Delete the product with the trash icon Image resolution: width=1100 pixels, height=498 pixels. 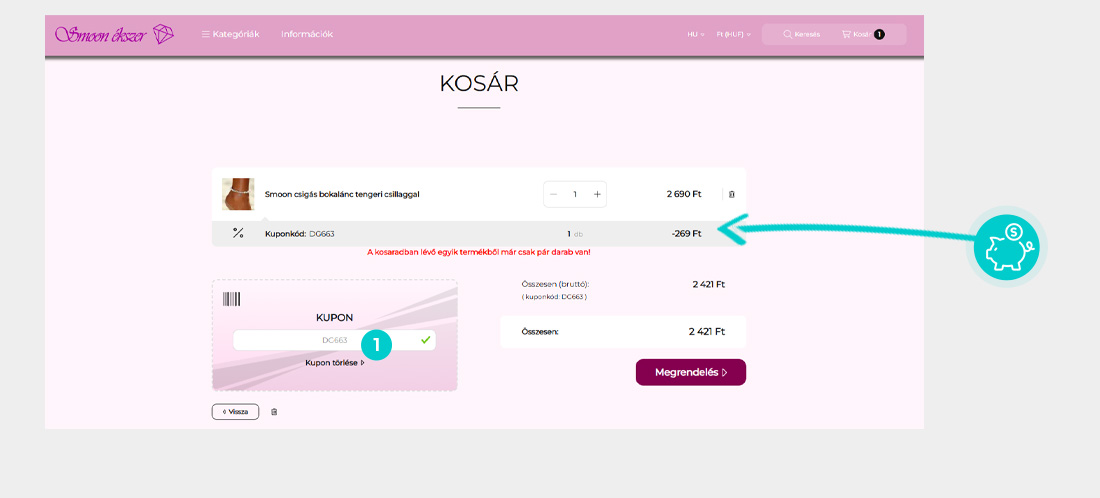pos(731,194)
